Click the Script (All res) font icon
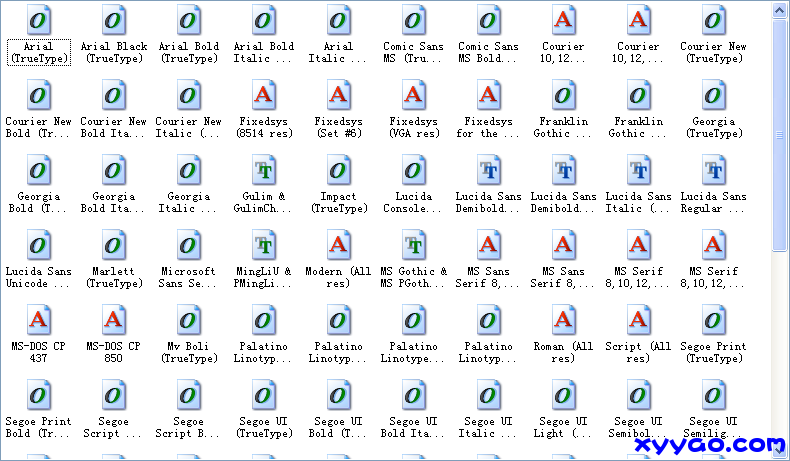The width and height of the screenshot is (790, 461). (639, 320)
